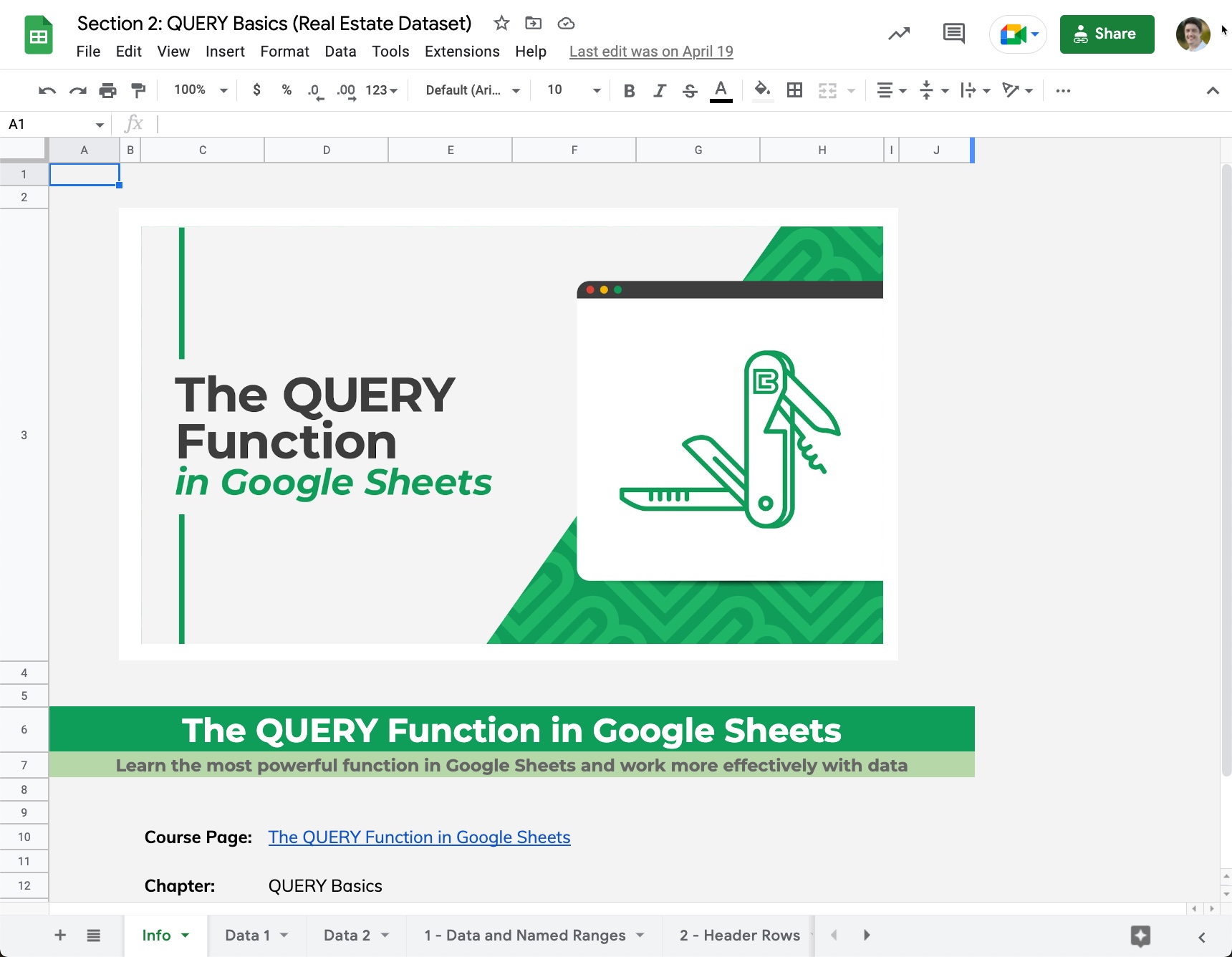This screenshot has width=1232, height=957.
Task: Select row 6 header
Action: point(24,729)
